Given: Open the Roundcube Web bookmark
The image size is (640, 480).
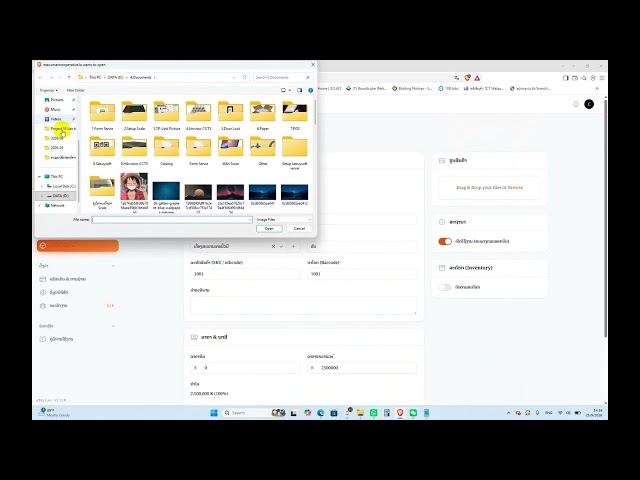Looking at the screenshot, I should (366, 88).
